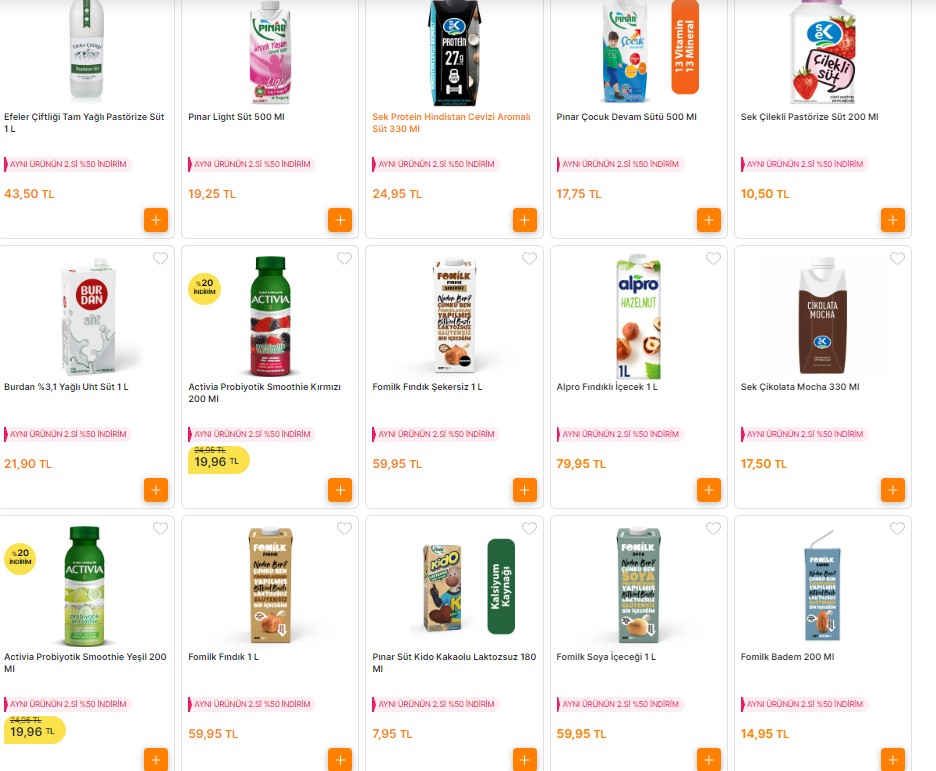This screenshot has width=936, height=771.
Task: Add Sek Çilekli Pastörize Süt to cart
Action: click(x=893, y=220)
